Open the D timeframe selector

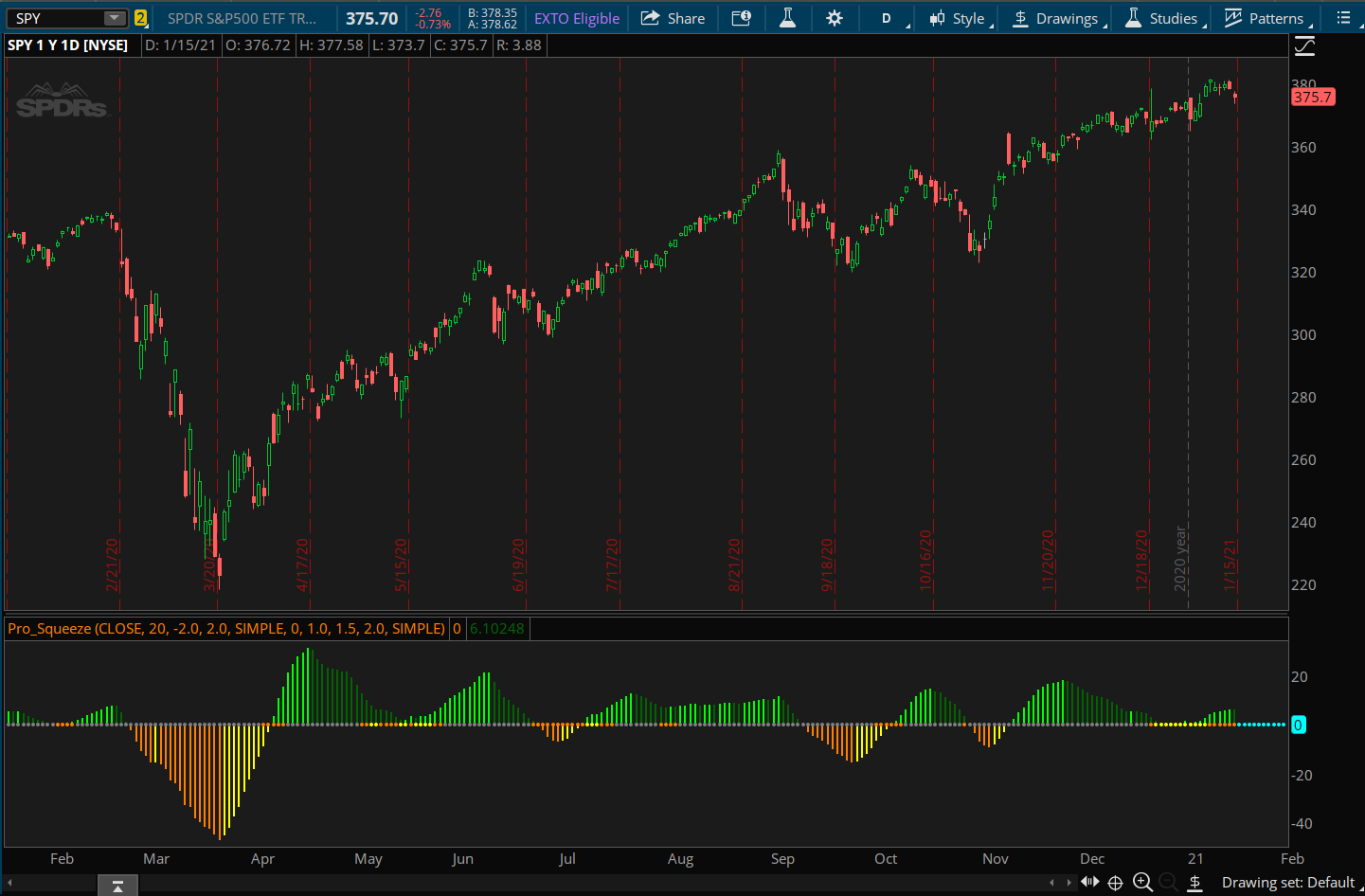click(x=888, y=18)
